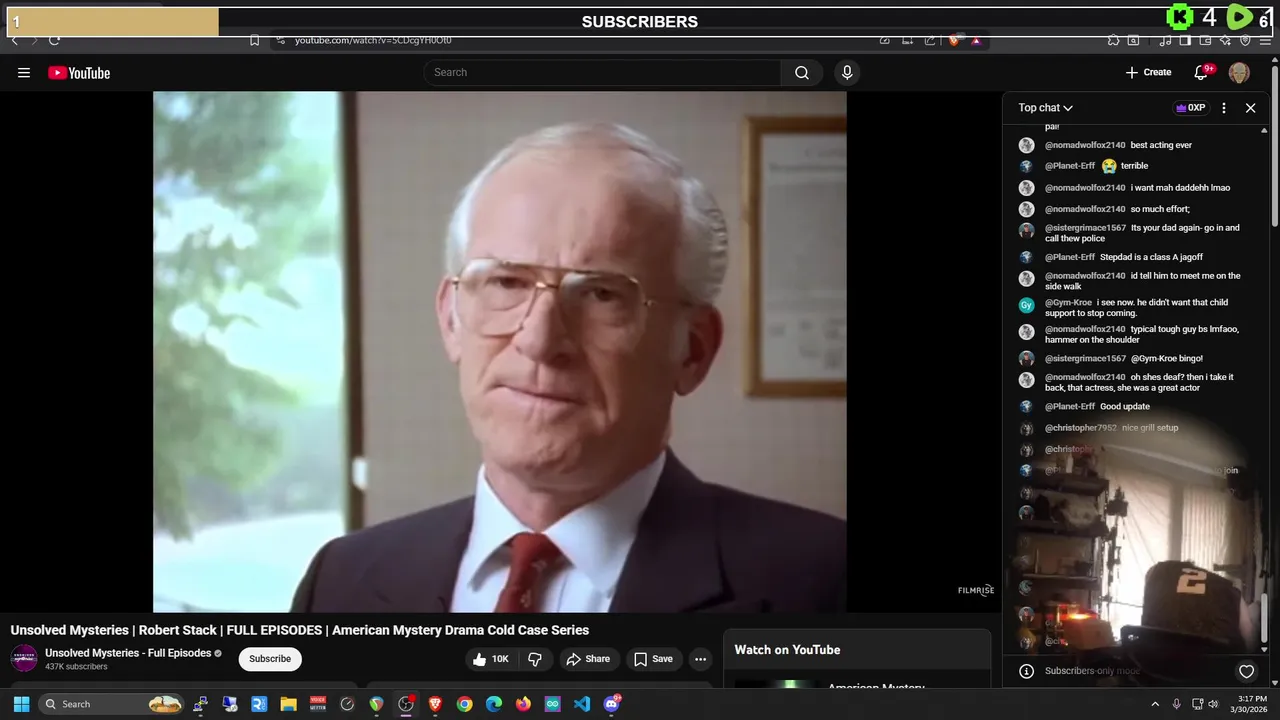Open Unsolved Mysteries - Full Episodes channel link
This screenshot has height=720, width=1280.
[128, 653]
